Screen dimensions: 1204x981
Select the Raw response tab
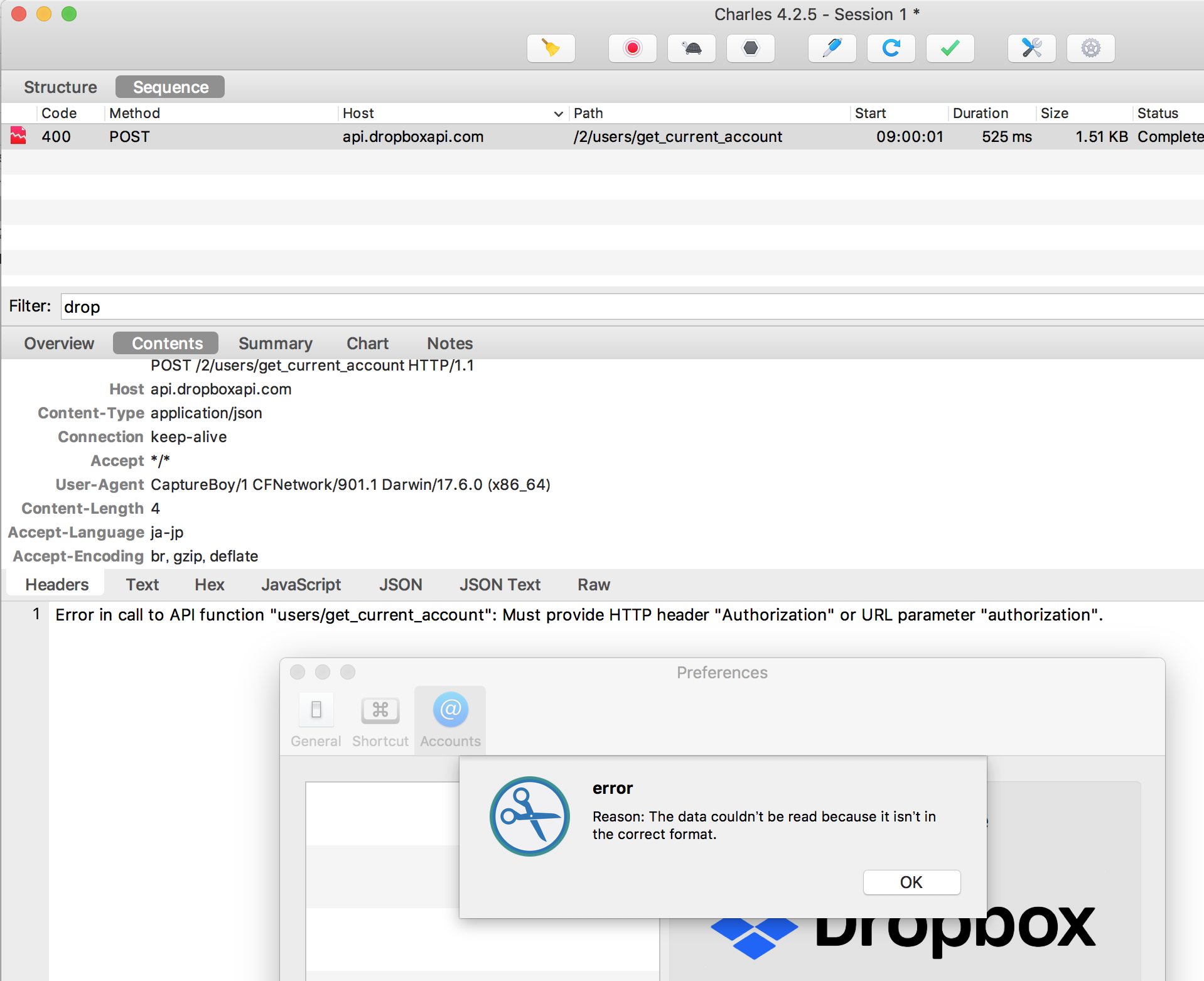coord(594,584)
